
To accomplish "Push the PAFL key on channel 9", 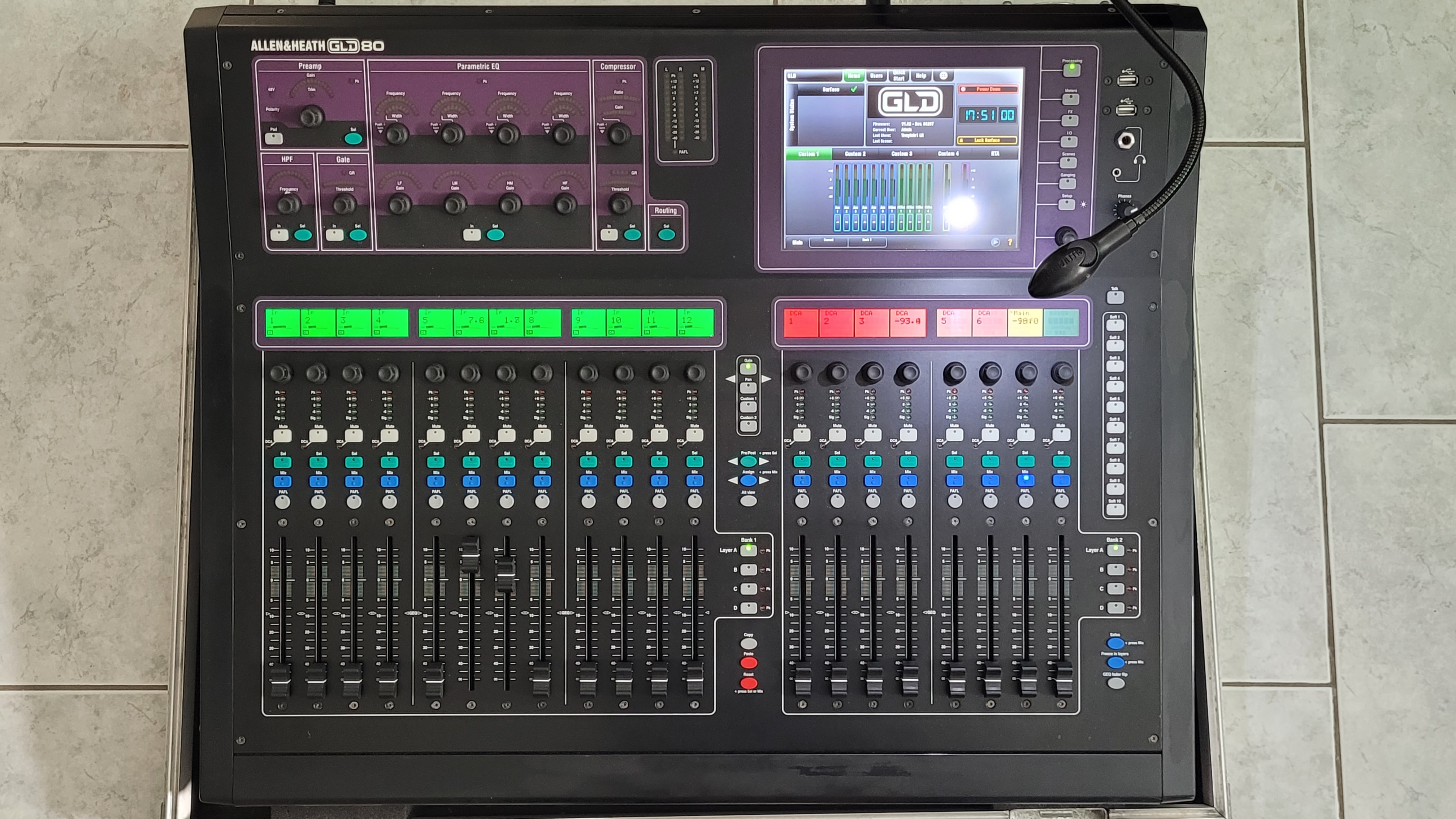I will click(588, 501).
